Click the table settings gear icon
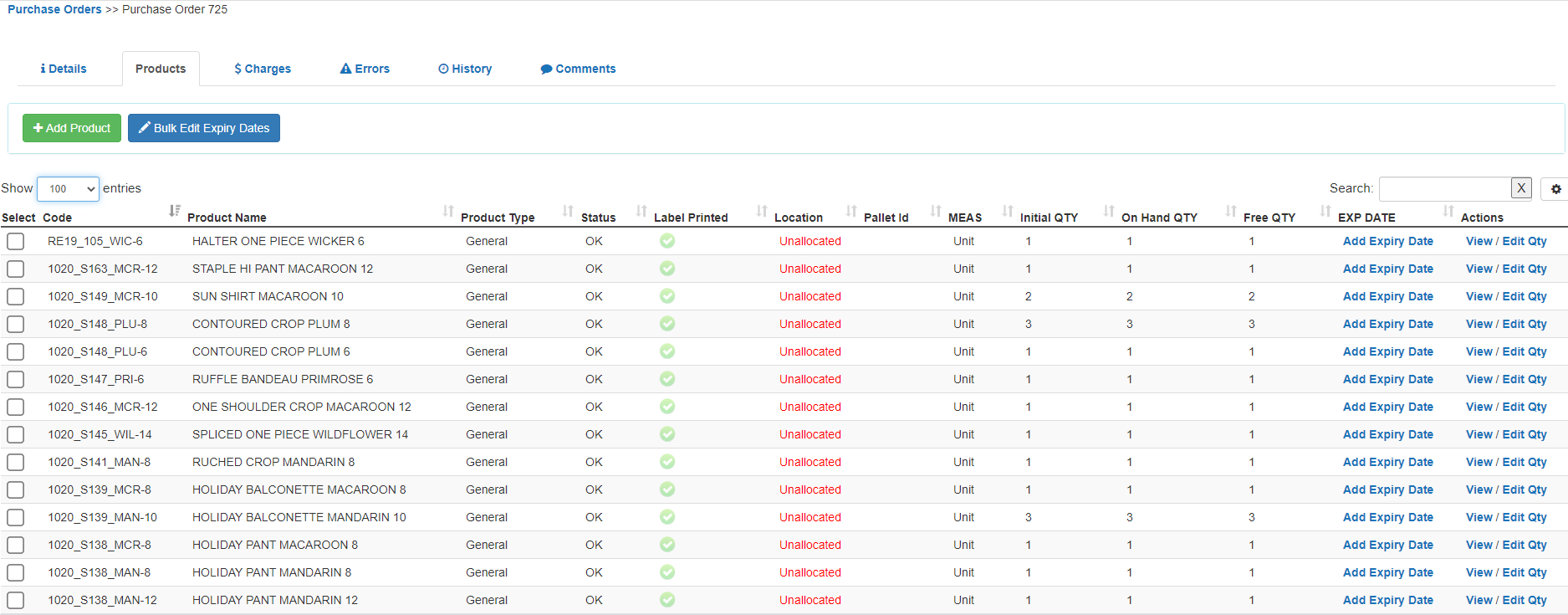This screenshot has height=615, width=1568. coord(1555,189)
